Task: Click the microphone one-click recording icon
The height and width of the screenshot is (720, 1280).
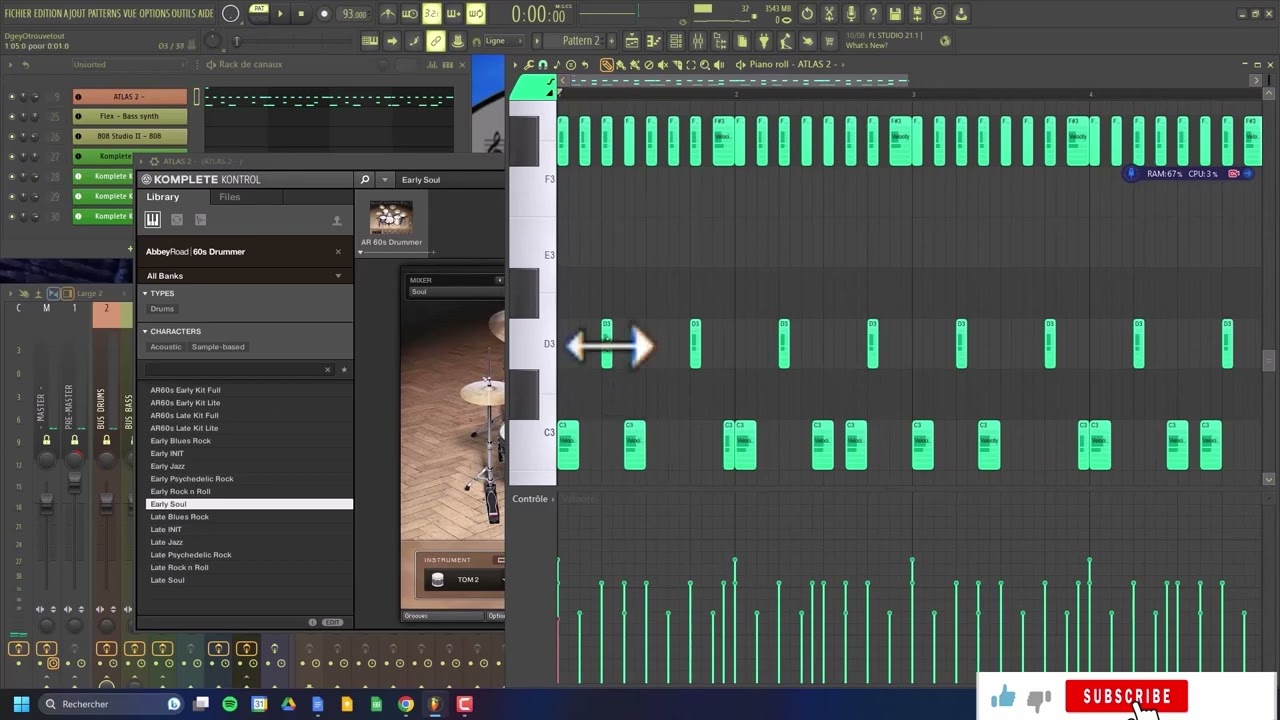Action: 851,13
